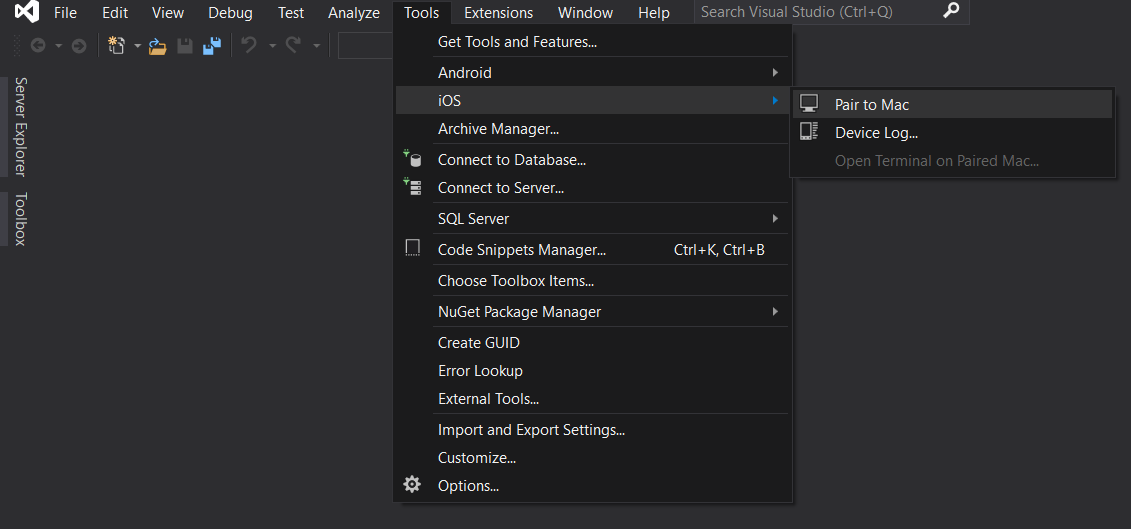Click the Save single-disk icon
Image resolution: width=1131 pixels, height=529 pixels.
click(x=185, y=46)
